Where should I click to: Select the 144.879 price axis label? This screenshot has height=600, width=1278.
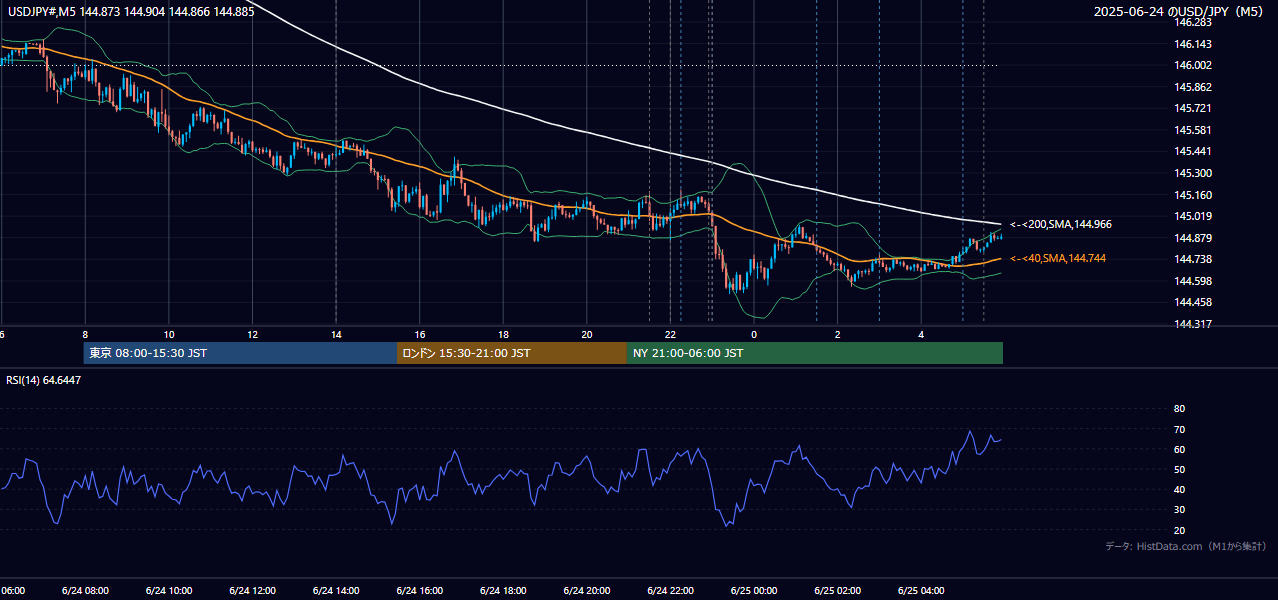coord(1194,238)
